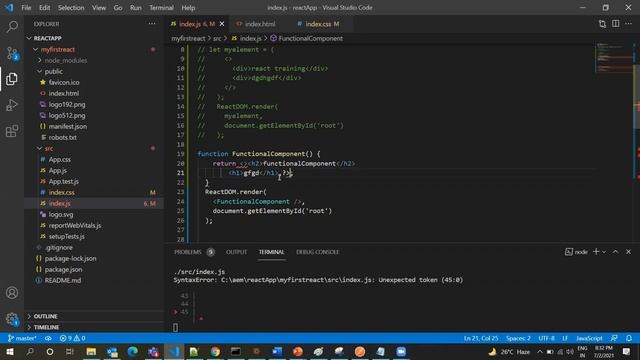Image resolution: width=640 pixels, height=360 pixels.
Task: Open package.json in the explorer
Action: click(63, 269)
